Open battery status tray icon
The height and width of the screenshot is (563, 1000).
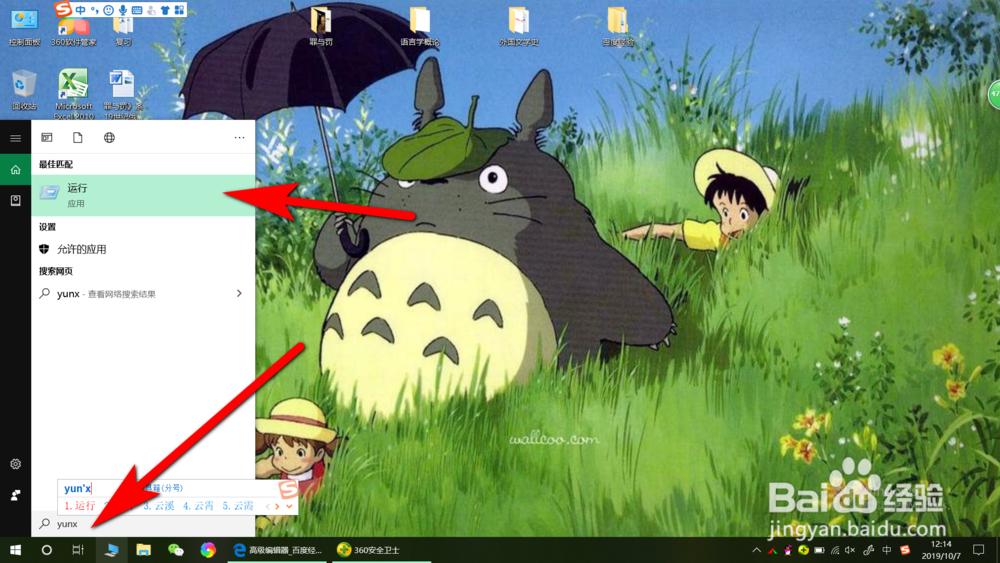click(x=820, y=550)
